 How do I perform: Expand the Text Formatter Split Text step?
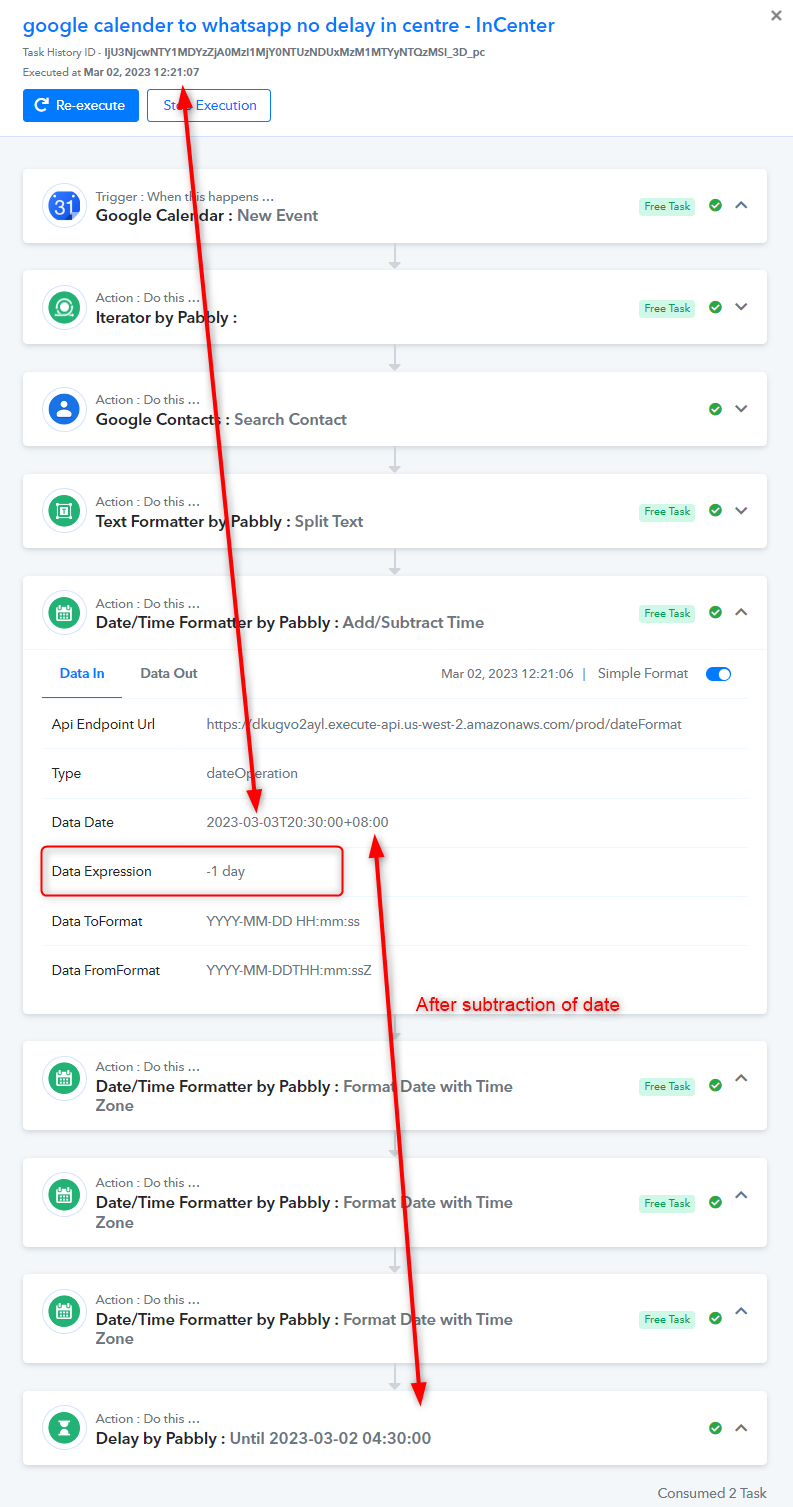(x=741, y=510)
